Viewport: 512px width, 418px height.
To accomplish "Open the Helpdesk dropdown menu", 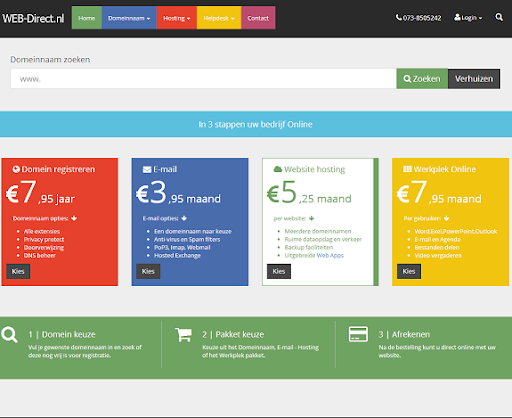I will 219,18.
